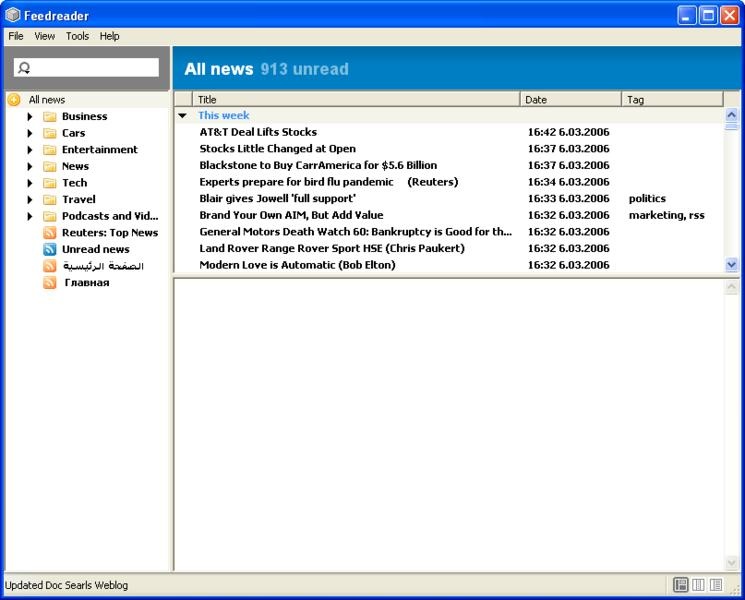745x600 pixels.
Task: Open the AT&T Deal Lifts Stocks article
Action: [x=258, y=132]
